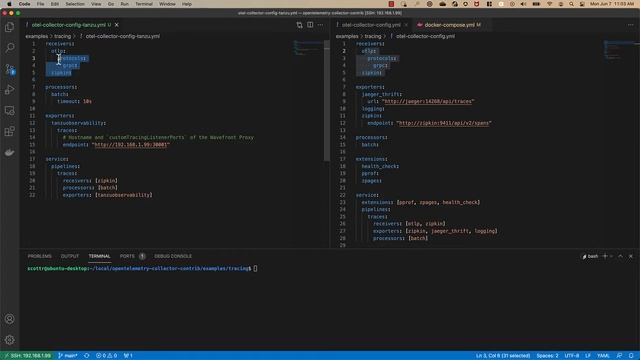The width and height of the screenshot is (640, 360).
Task: Open the Run menu
Action: (x=124, y=4)
